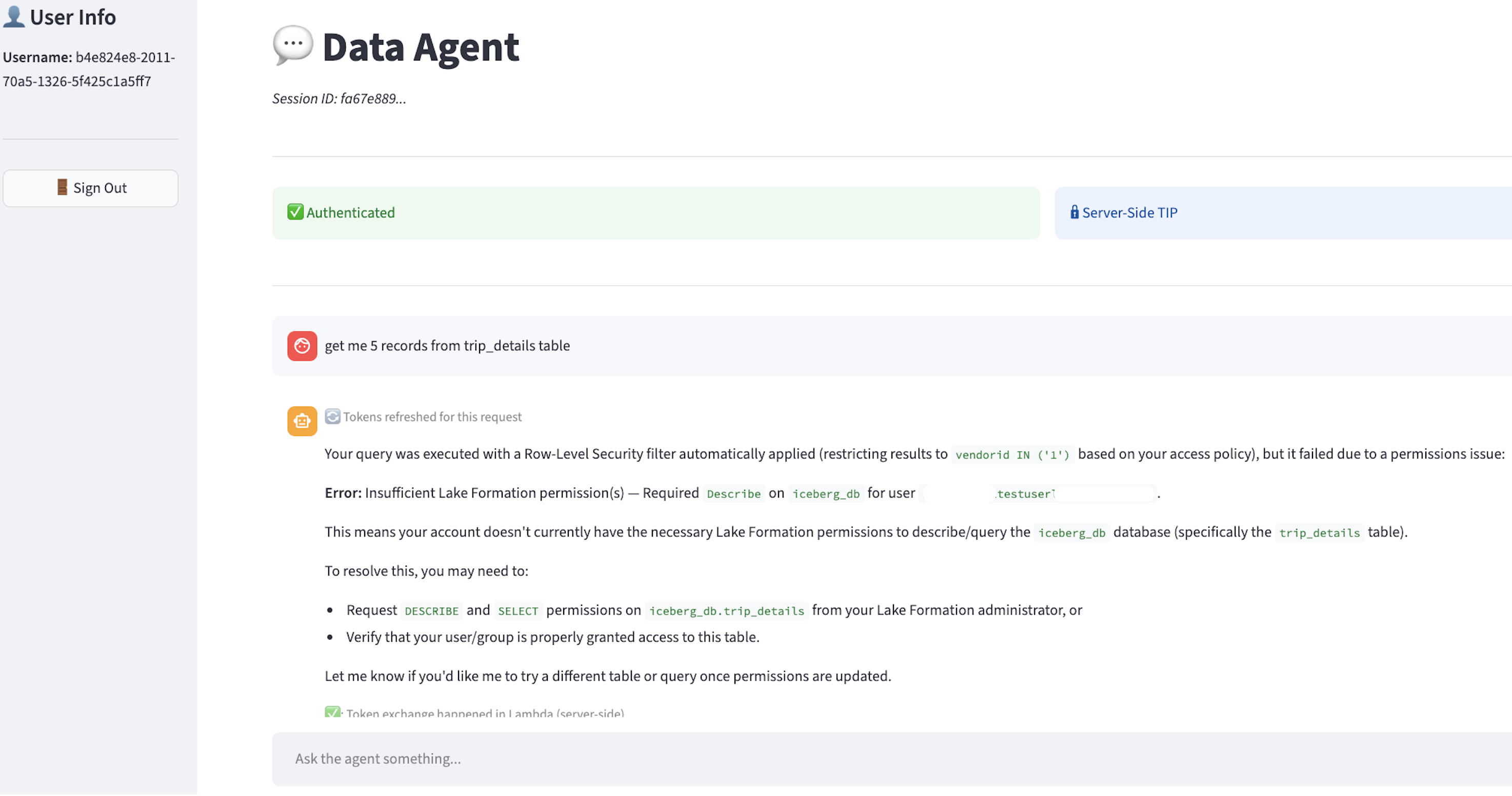
Task: Click the 'Let me know if you'd like me to try' sentence
Action: tap(608, 676)
